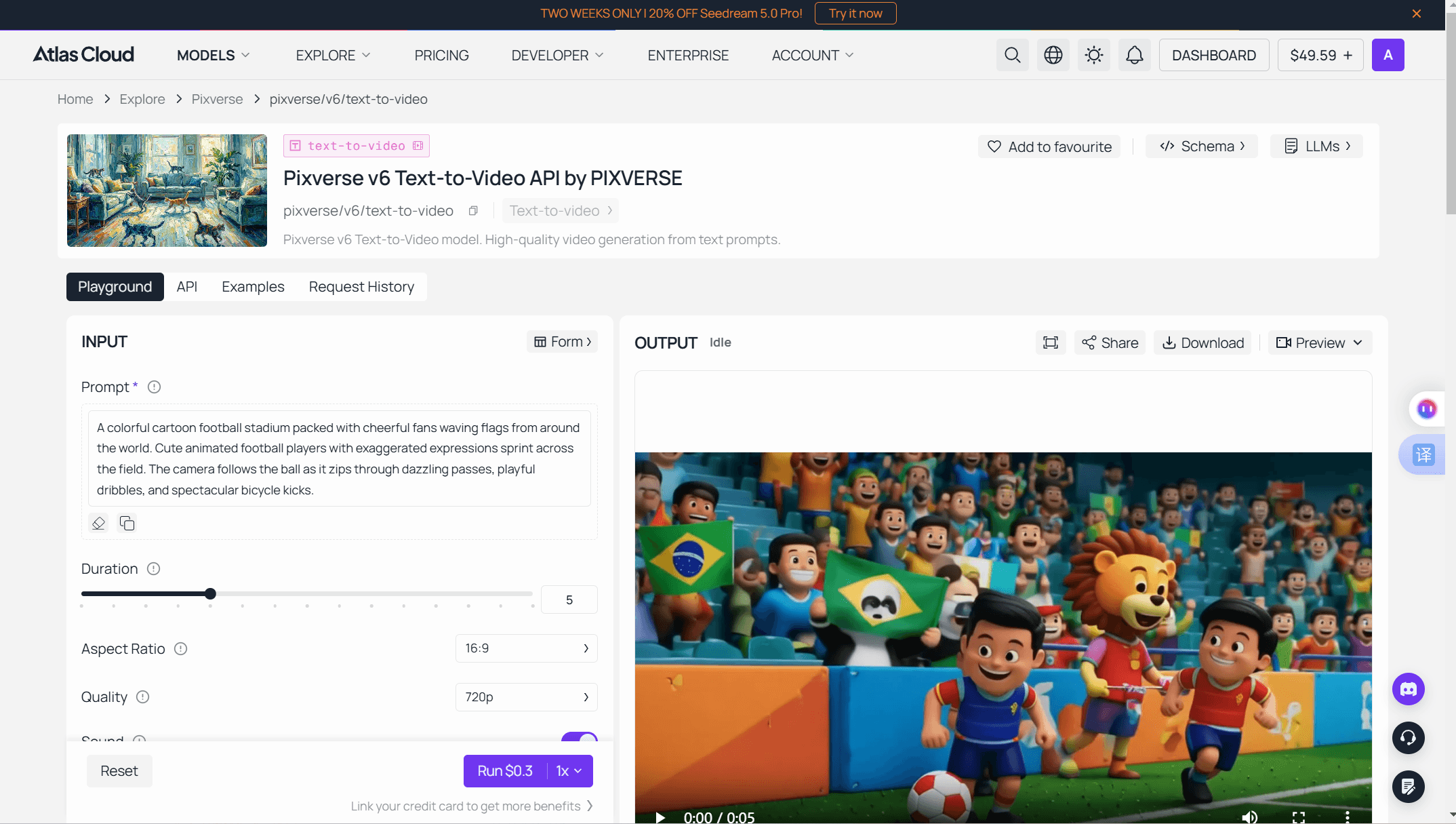Share the output
The width and height of the screenshot is (1456, 824).
point(1110,342)
